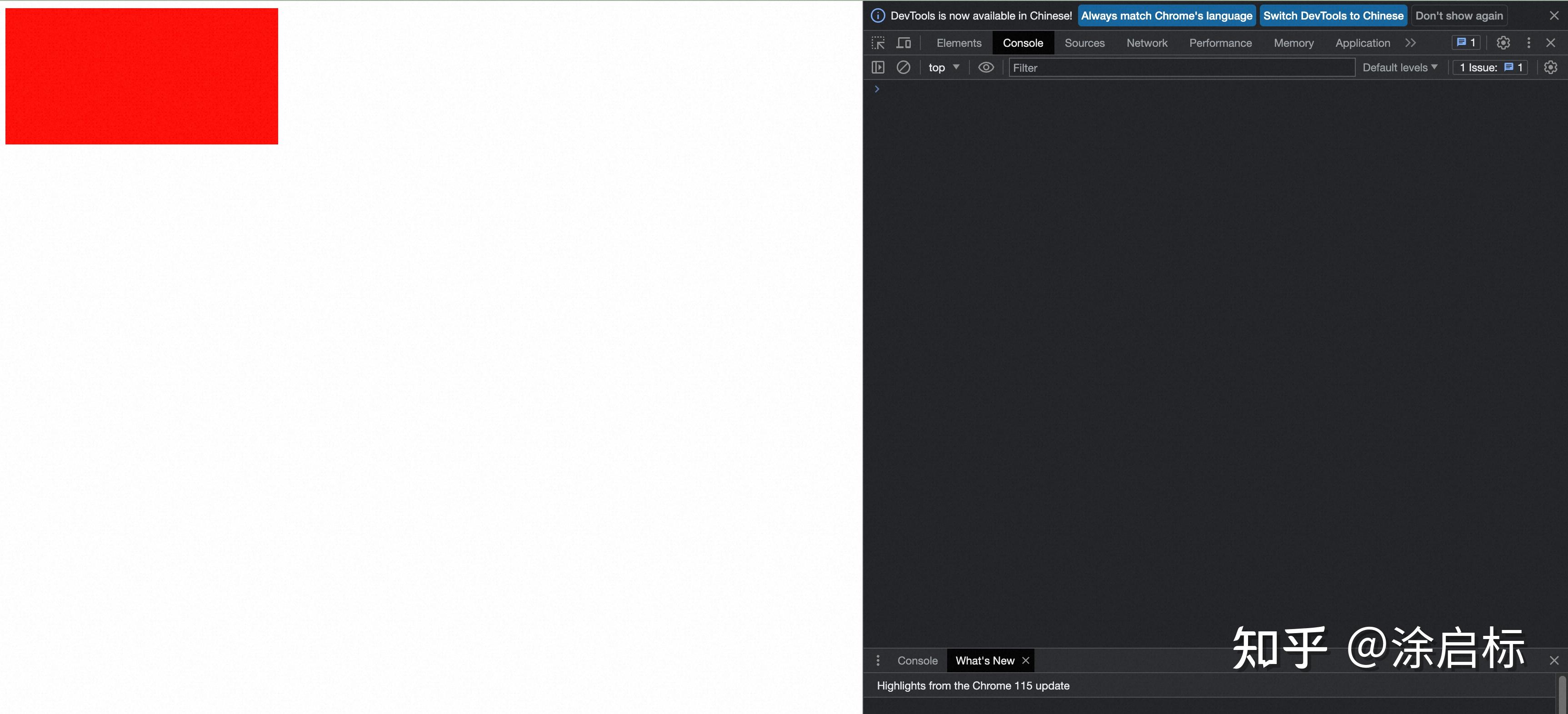Open the Memory tab
The image size is (1568, 714).
pos(1293,43)
